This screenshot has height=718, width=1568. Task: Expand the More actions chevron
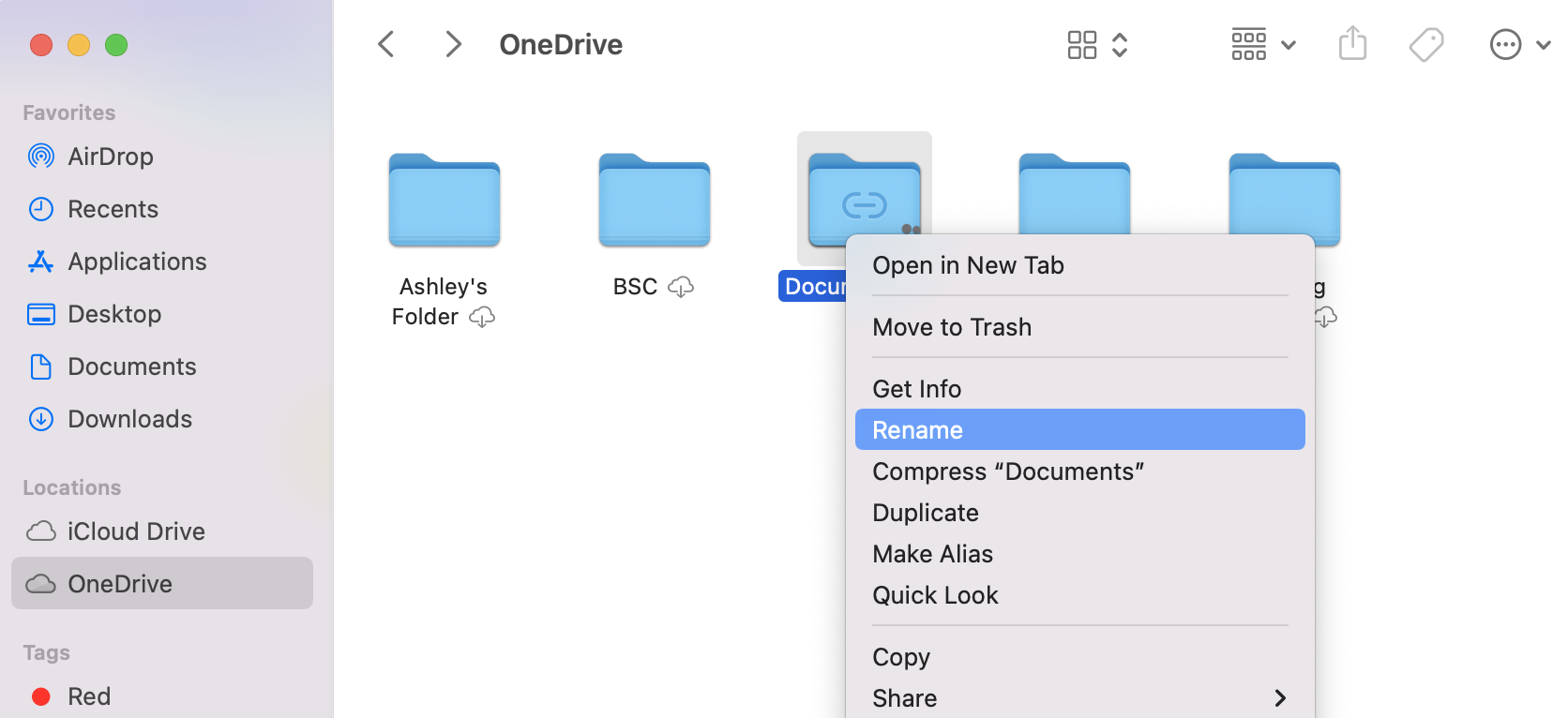[1543, 45]
